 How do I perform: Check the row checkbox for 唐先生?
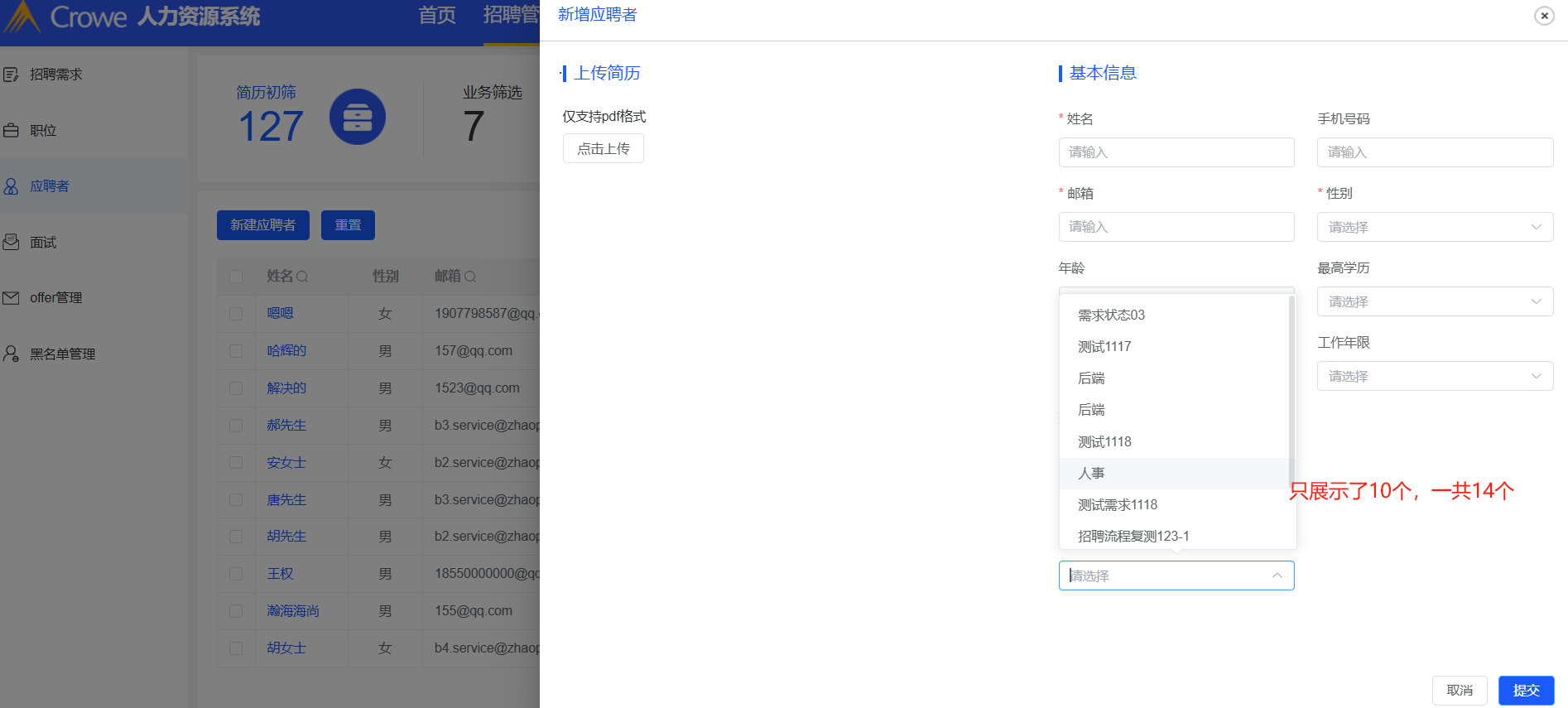236,500
